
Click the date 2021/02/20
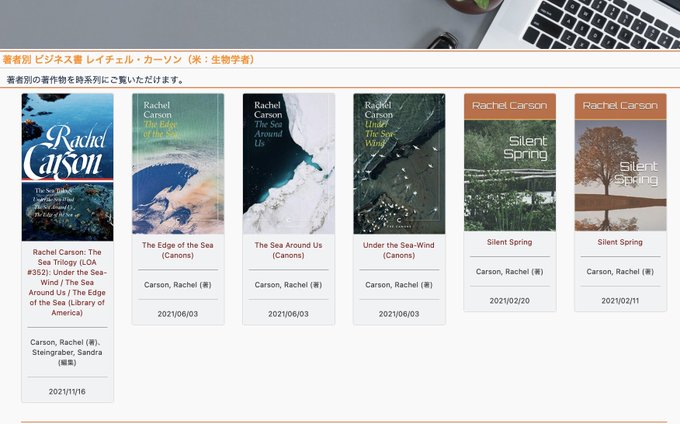coord(510,300)
